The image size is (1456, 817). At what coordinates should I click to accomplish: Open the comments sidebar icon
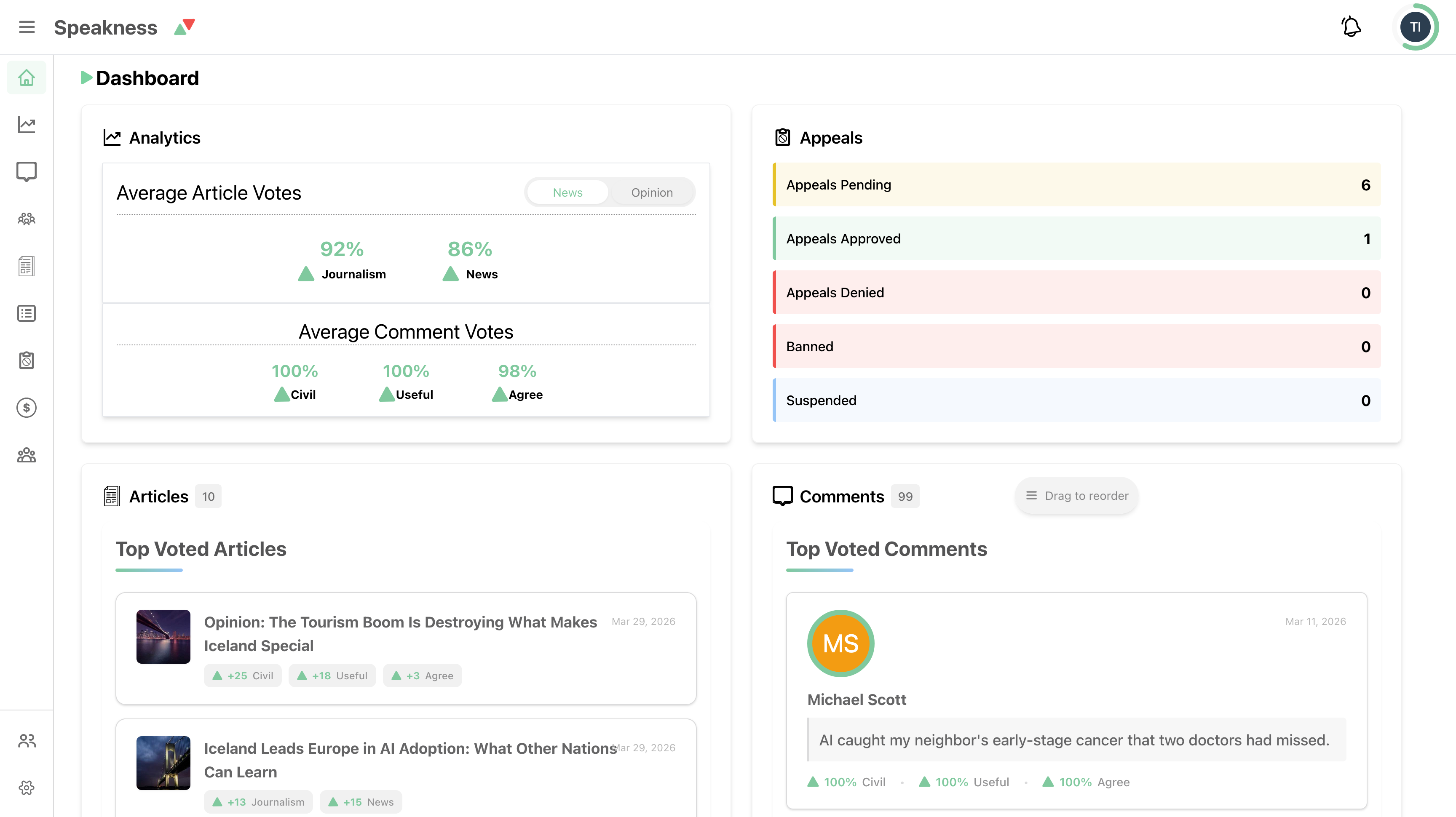[x=27, y=172]
